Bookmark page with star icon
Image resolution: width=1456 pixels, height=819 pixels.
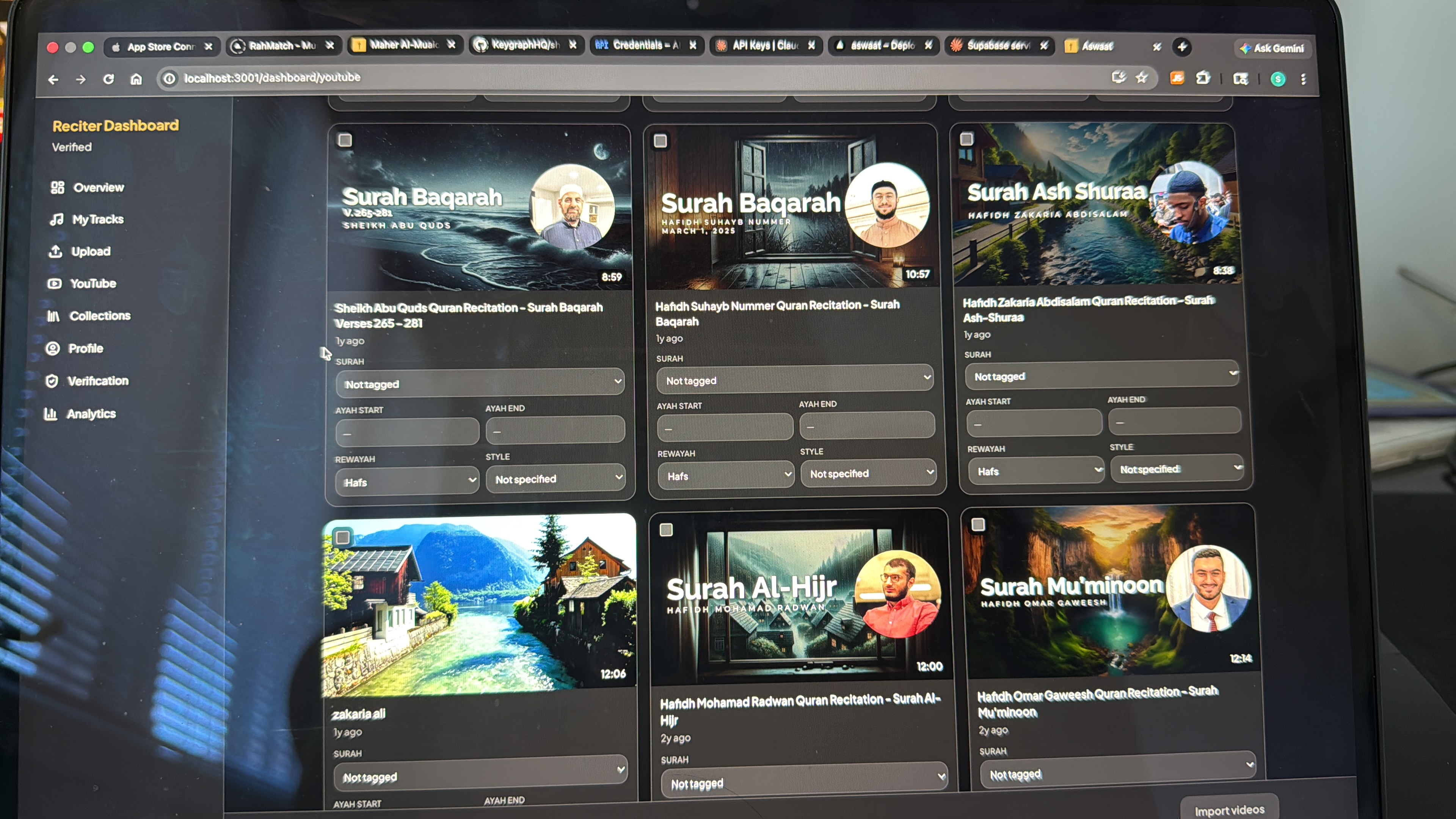coord(1142,77)
